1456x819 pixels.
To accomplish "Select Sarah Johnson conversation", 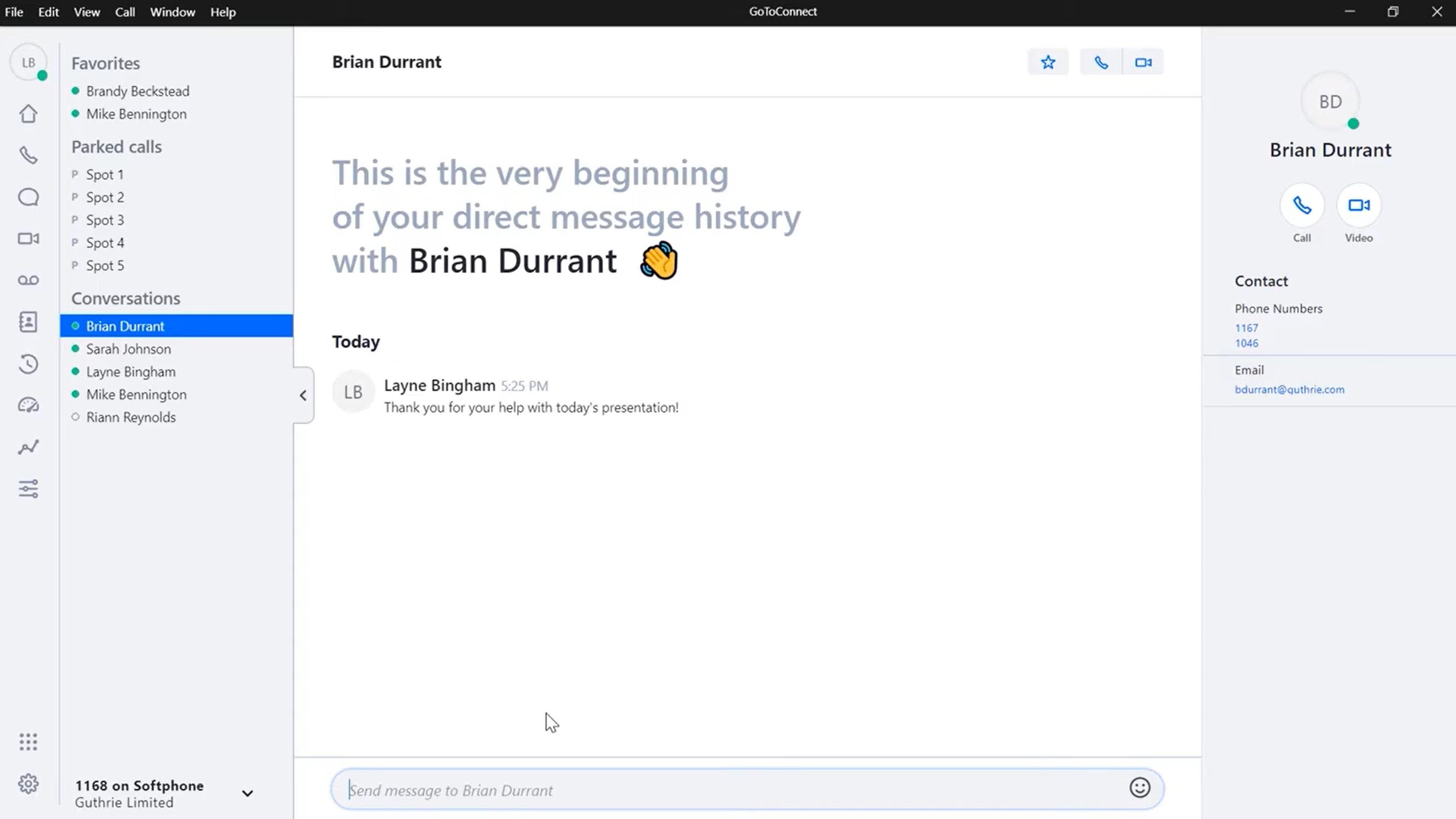I will [128, 349].
